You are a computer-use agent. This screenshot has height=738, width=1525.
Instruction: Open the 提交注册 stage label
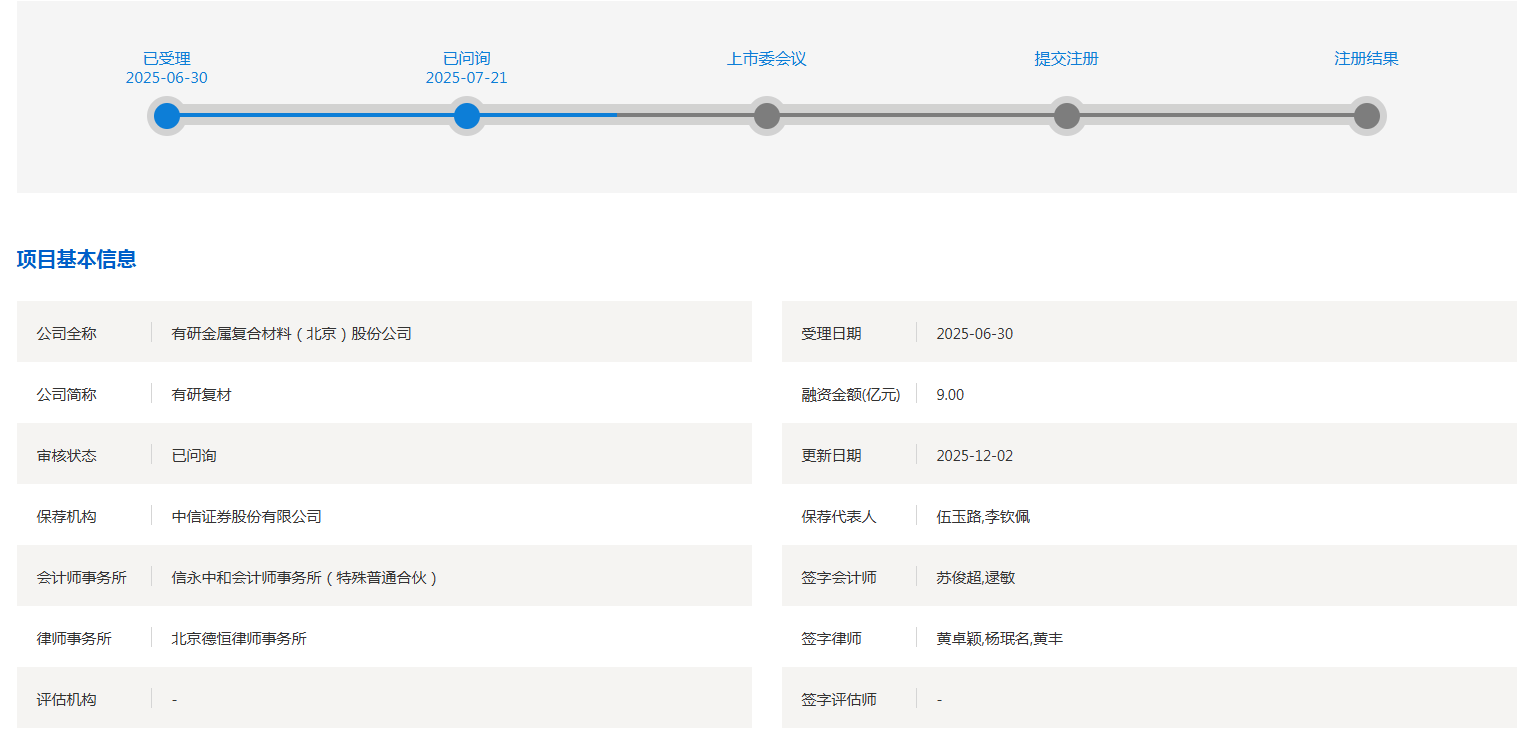(x=1067, y=59)
